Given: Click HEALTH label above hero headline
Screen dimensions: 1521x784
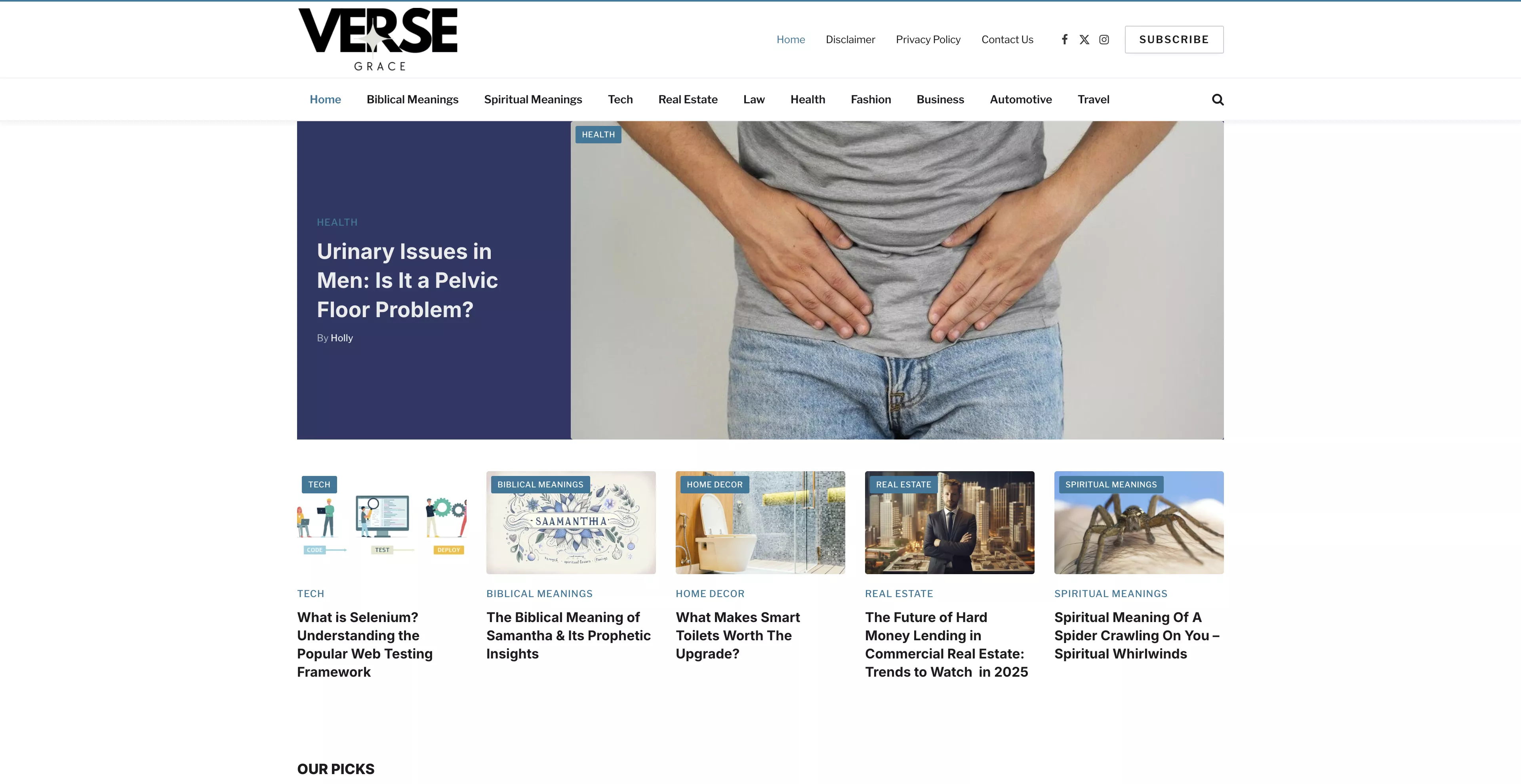Looking at the screenshot, I should click(337, 223).
